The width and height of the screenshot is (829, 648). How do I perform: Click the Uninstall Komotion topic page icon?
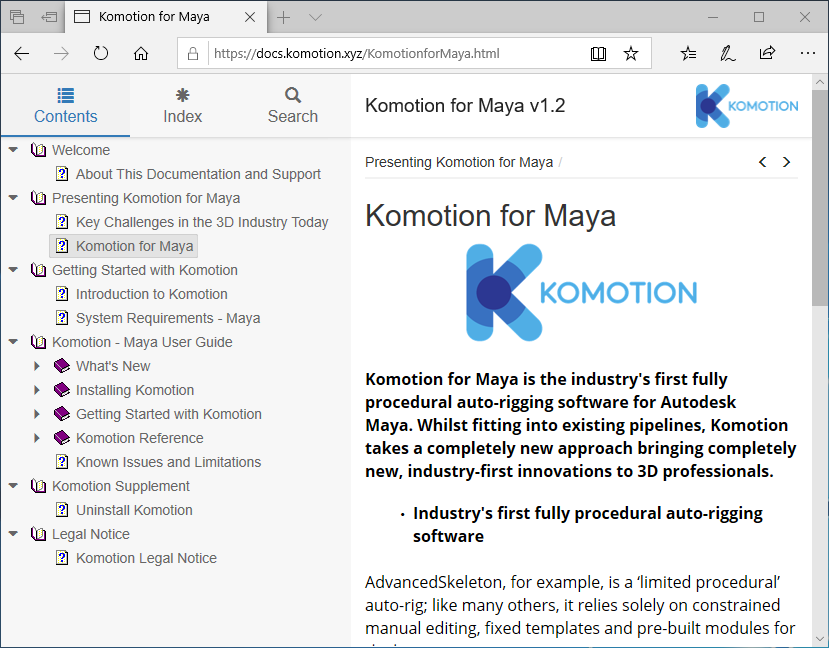62,510
